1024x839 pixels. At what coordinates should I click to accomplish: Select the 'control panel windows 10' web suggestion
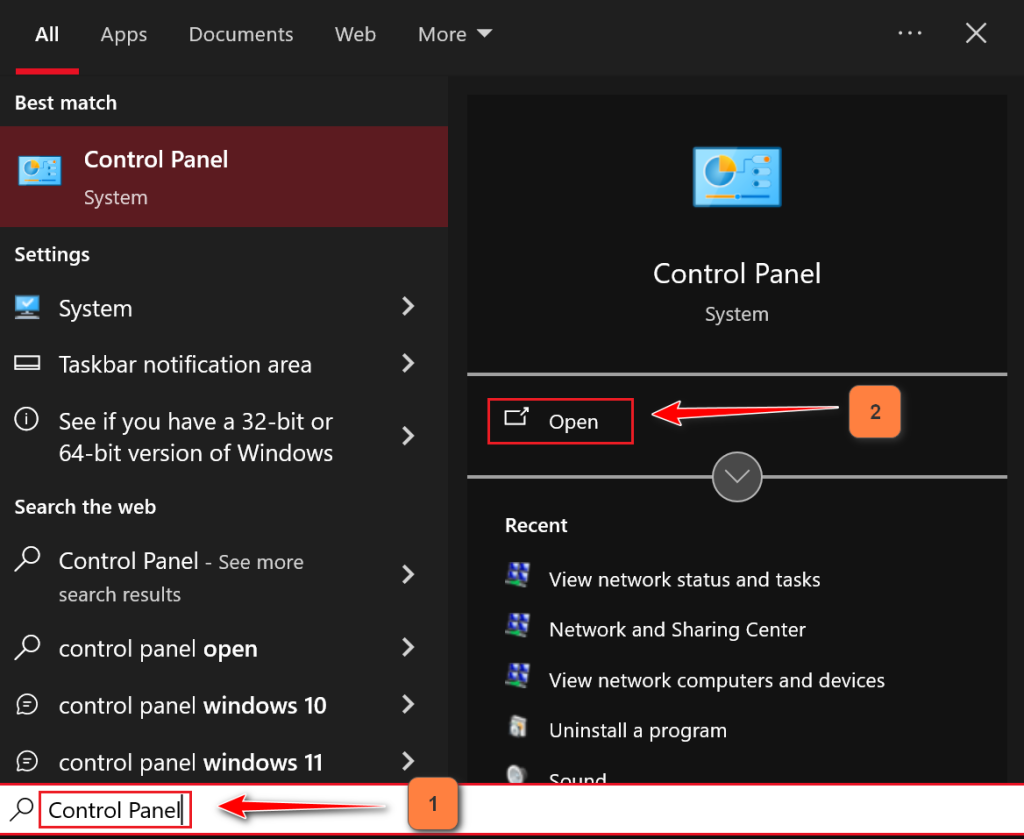192,705
